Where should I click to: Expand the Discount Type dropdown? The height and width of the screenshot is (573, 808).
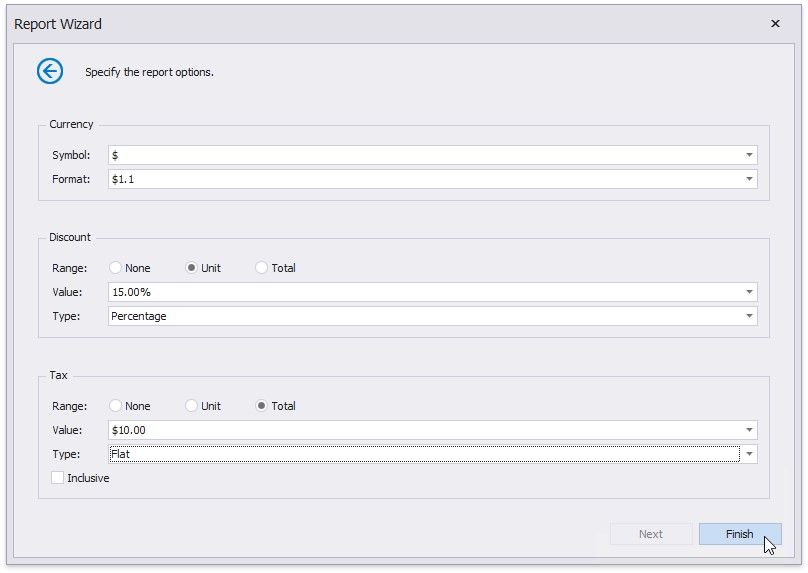click(x=748, y=316)
